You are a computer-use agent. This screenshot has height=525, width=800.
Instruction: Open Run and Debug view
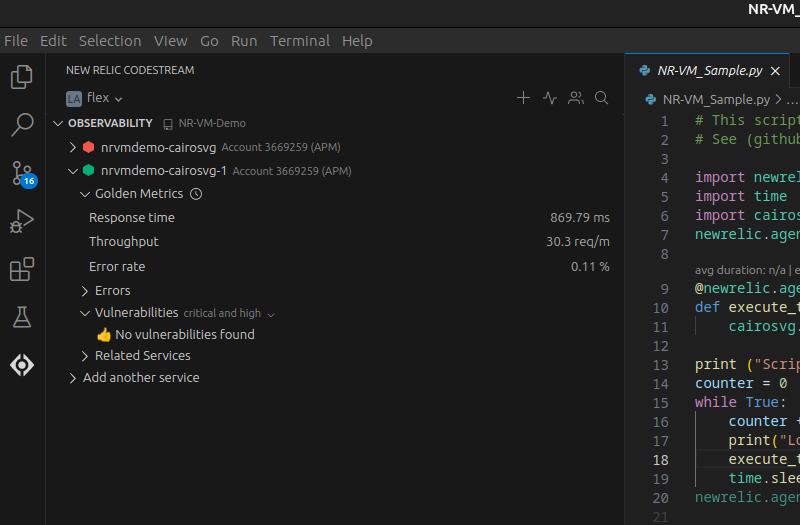coord(22,221)
